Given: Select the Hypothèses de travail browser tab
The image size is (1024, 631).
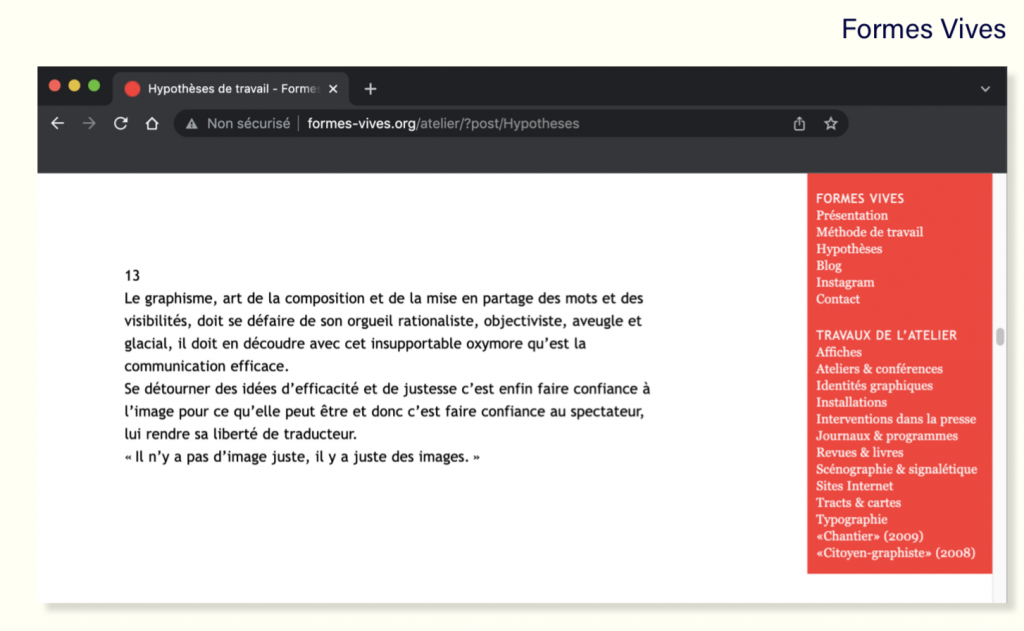Looking at the screenshot, I should [231, 89].
